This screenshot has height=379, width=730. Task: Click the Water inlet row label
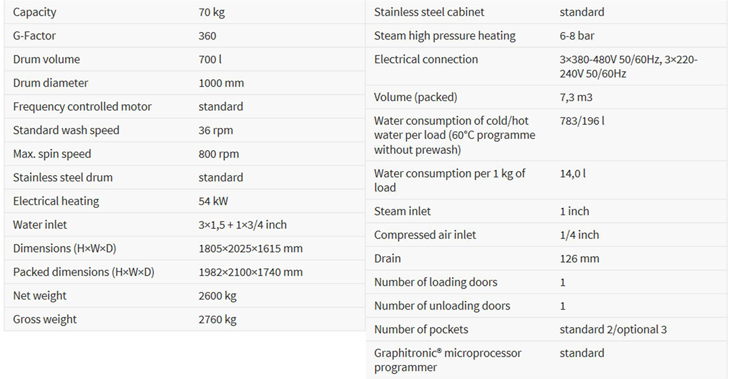click(x=40, y=225)
